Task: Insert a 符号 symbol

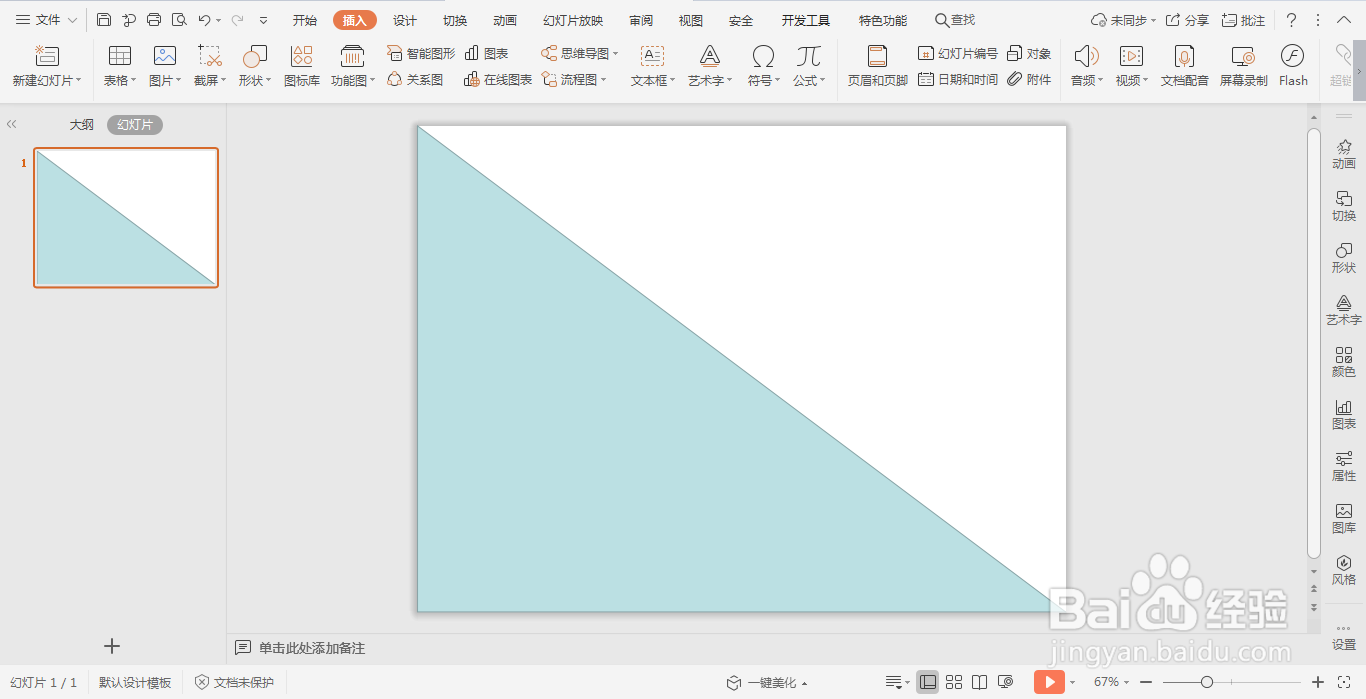Action: (x=763, y=66)
